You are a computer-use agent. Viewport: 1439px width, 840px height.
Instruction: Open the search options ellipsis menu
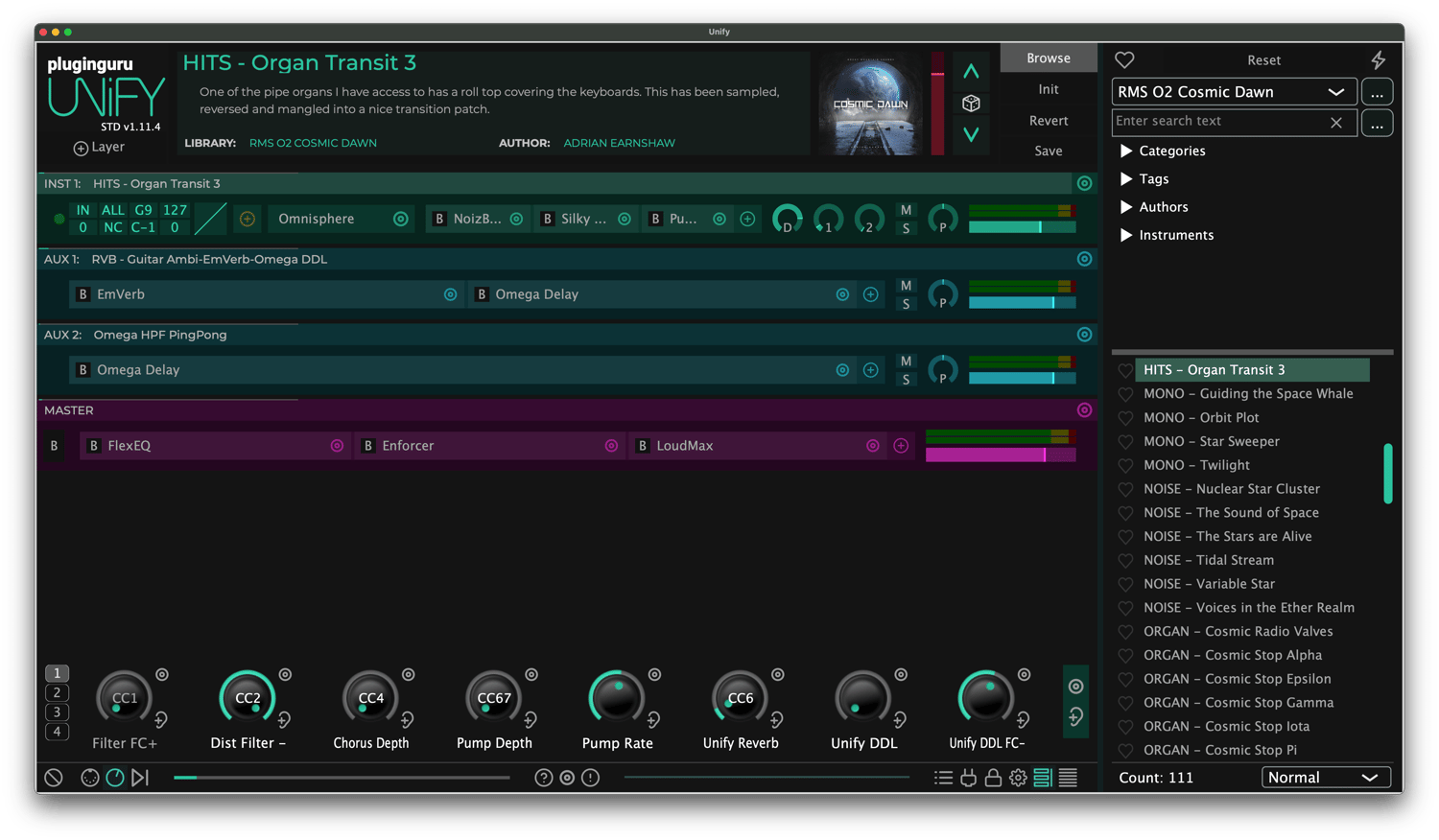1377,123
